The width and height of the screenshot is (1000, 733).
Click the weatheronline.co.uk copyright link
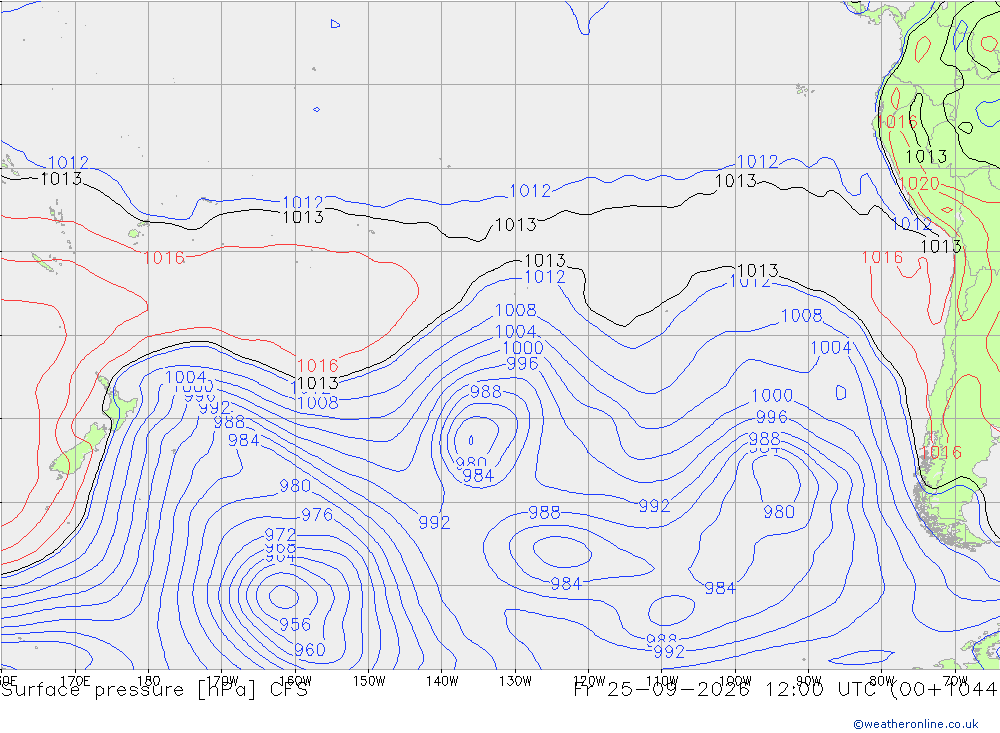[916, 724]
